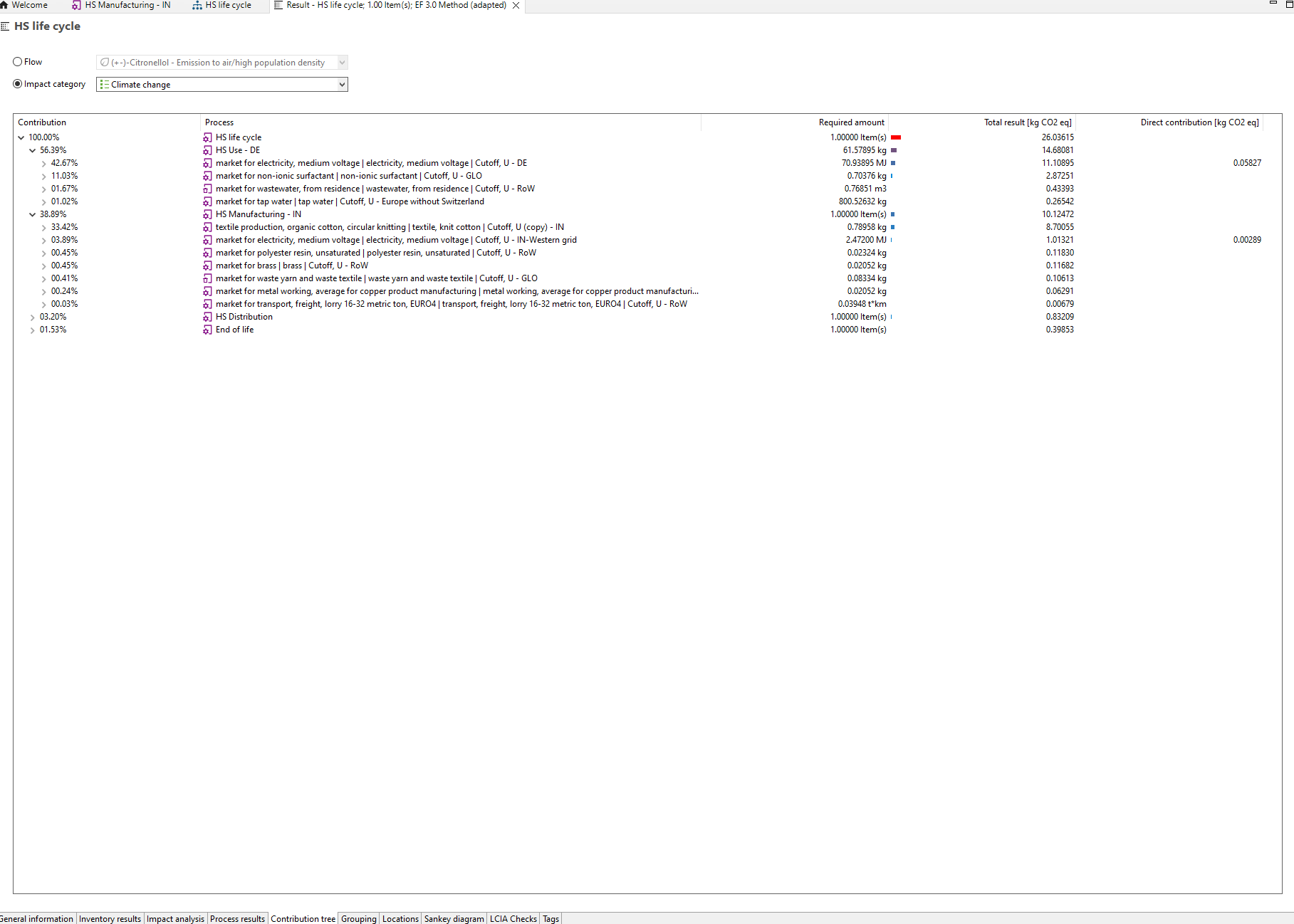Click the HS life cycle product system tab icon
This screenshot has height=924, width=1294.
pos(197,5)
